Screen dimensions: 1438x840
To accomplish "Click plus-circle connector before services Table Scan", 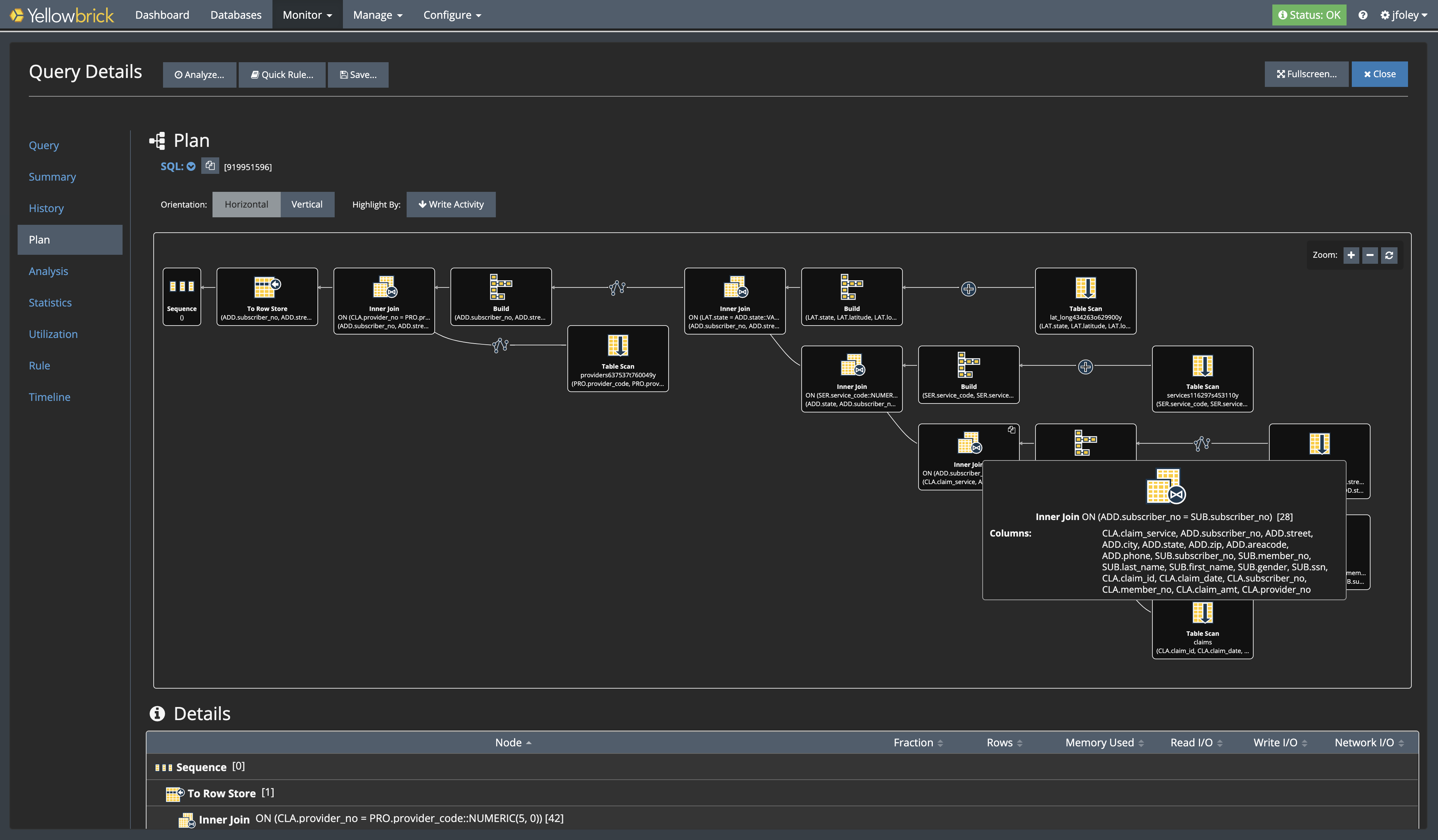I will click(x=1085, y=366).
